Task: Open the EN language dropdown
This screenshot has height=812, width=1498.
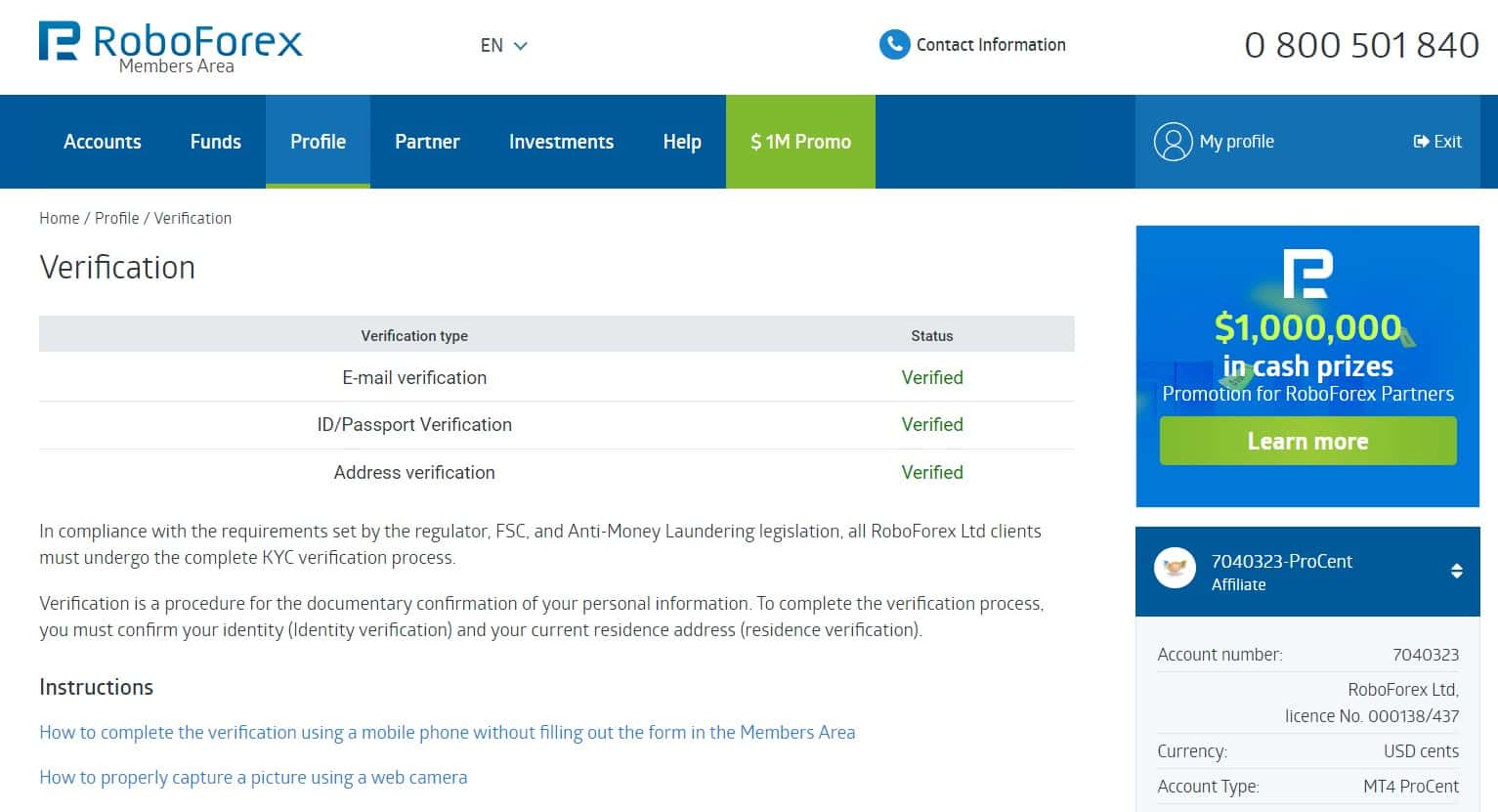Action: (503, 45)
